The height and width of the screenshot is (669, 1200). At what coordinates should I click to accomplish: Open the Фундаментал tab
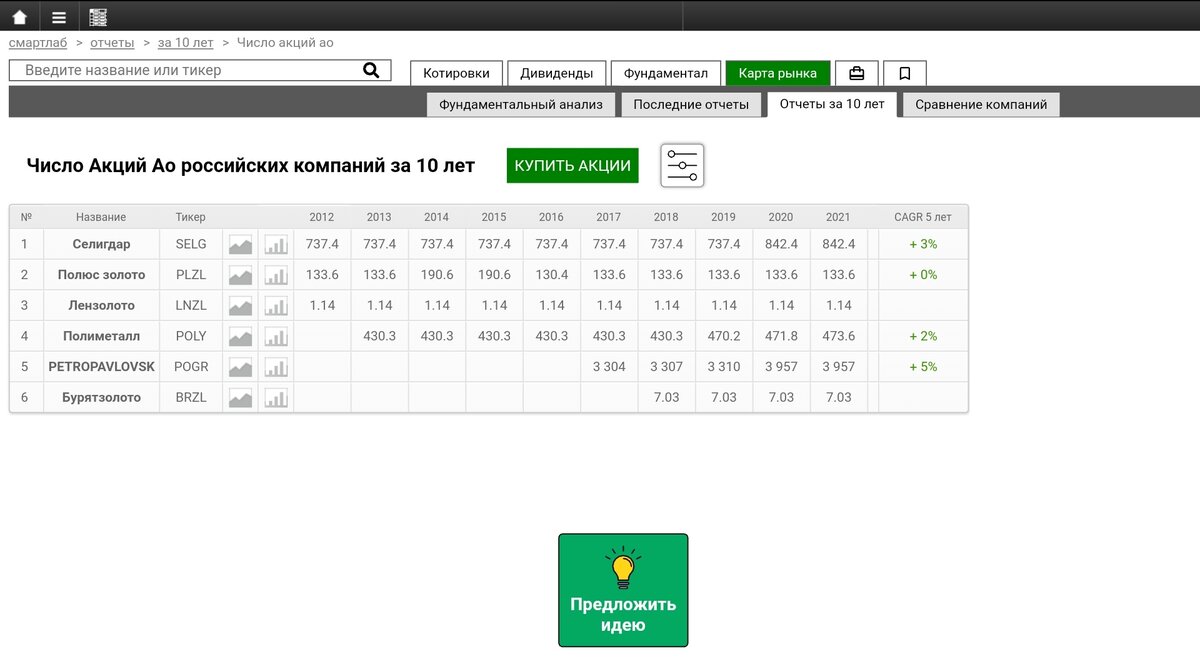pos(666,73)
